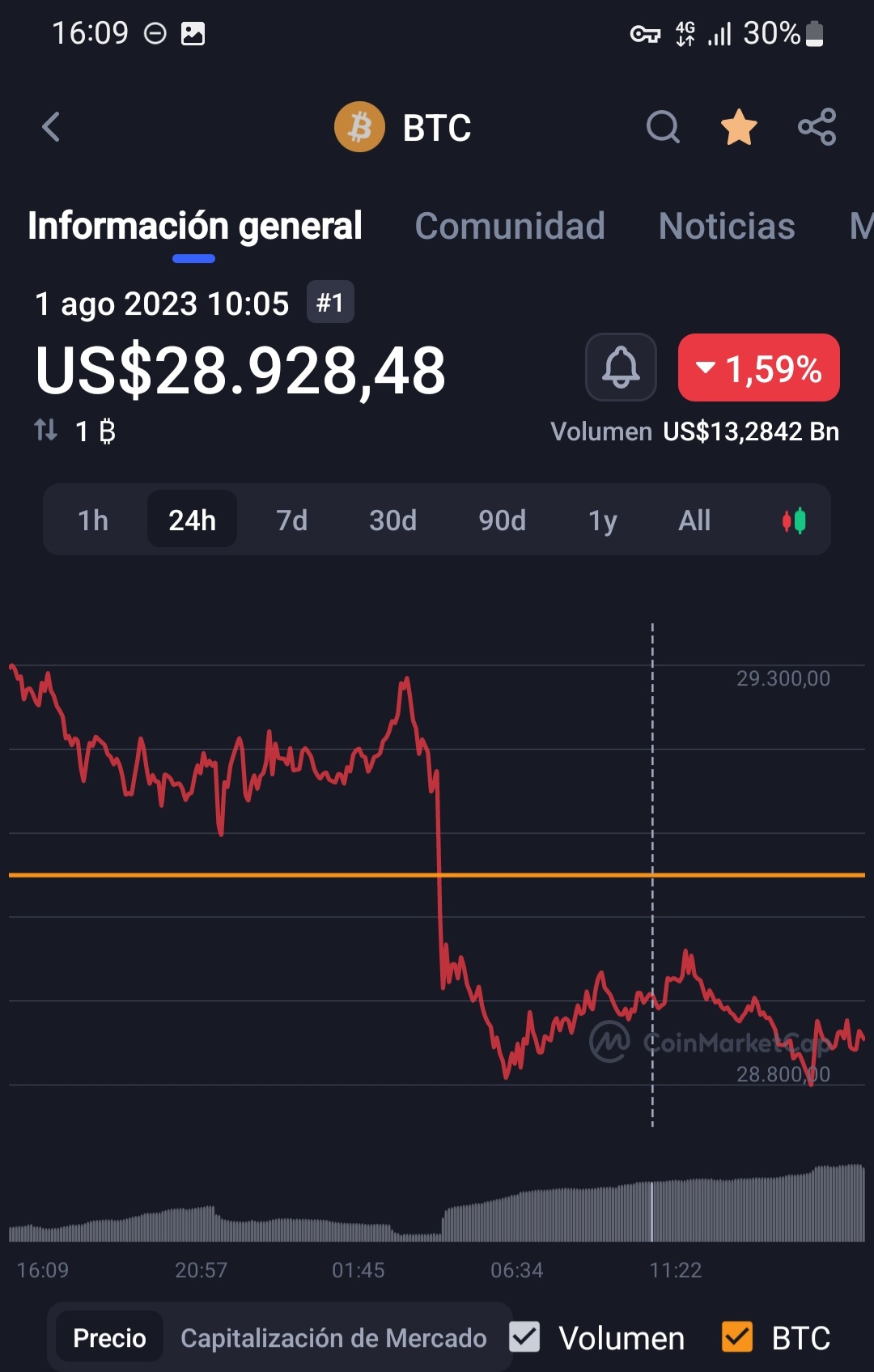This screenshot has height=1372, width=874.
Task: Tap the Bitcoin logo icon
Action: point(359,127)
